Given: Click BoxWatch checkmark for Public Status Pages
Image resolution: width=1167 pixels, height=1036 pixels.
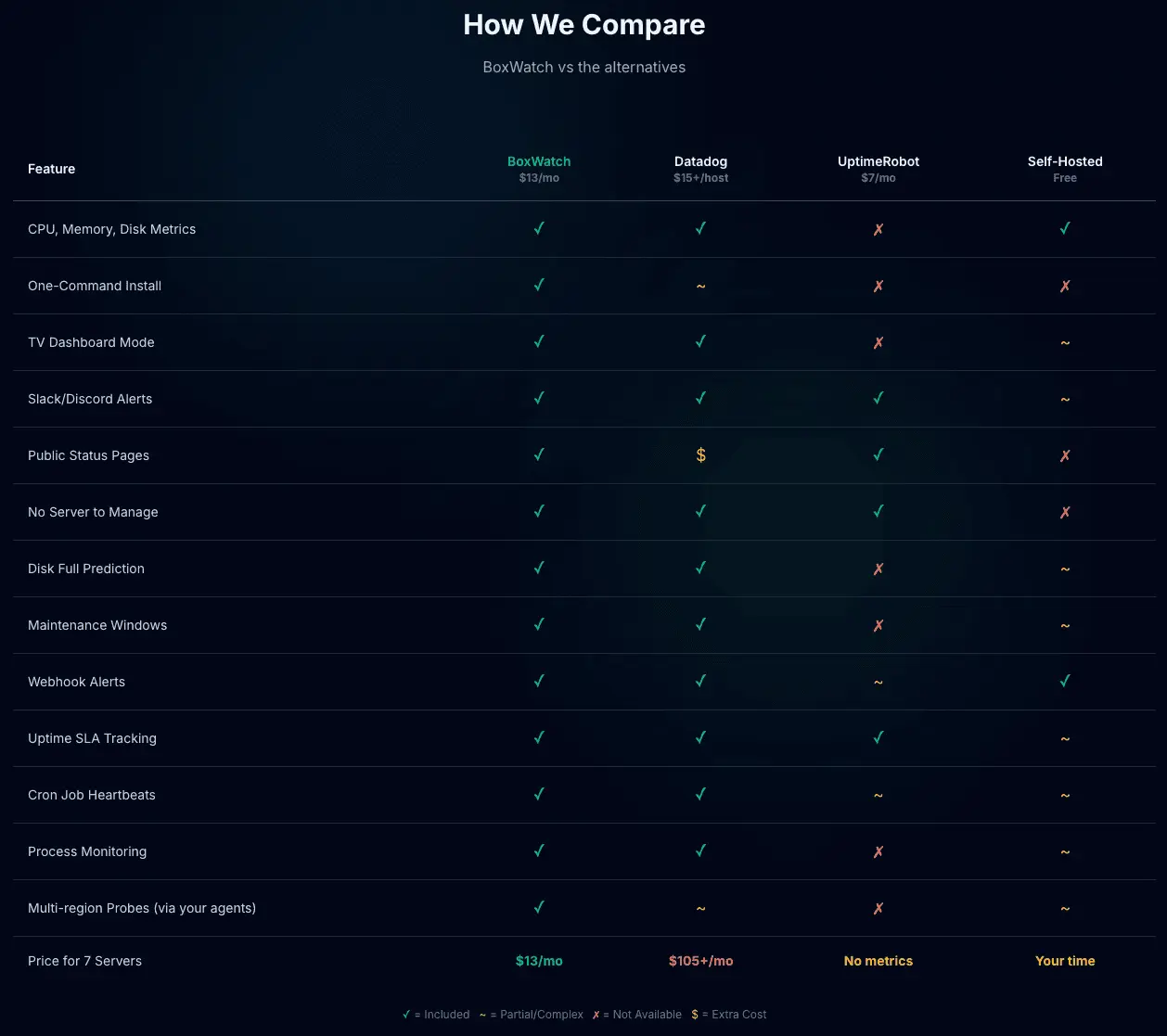Looking at the screenshot, I should [x=539, y=454].
